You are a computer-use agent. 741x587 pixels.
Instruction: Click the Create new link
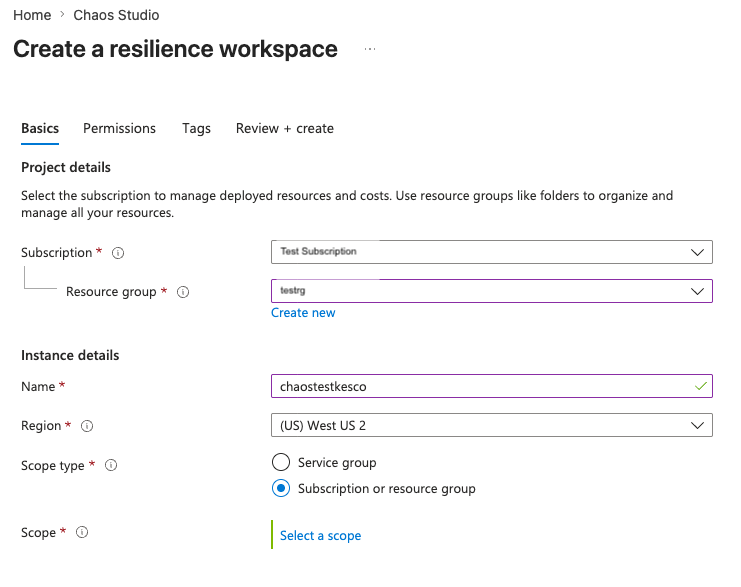tap(303, 312)
